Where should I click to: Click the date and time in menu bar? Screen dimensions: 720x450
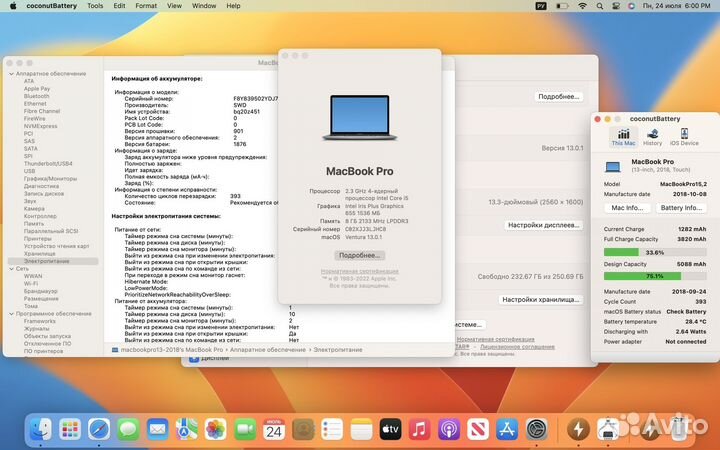(x=676, y=6)
